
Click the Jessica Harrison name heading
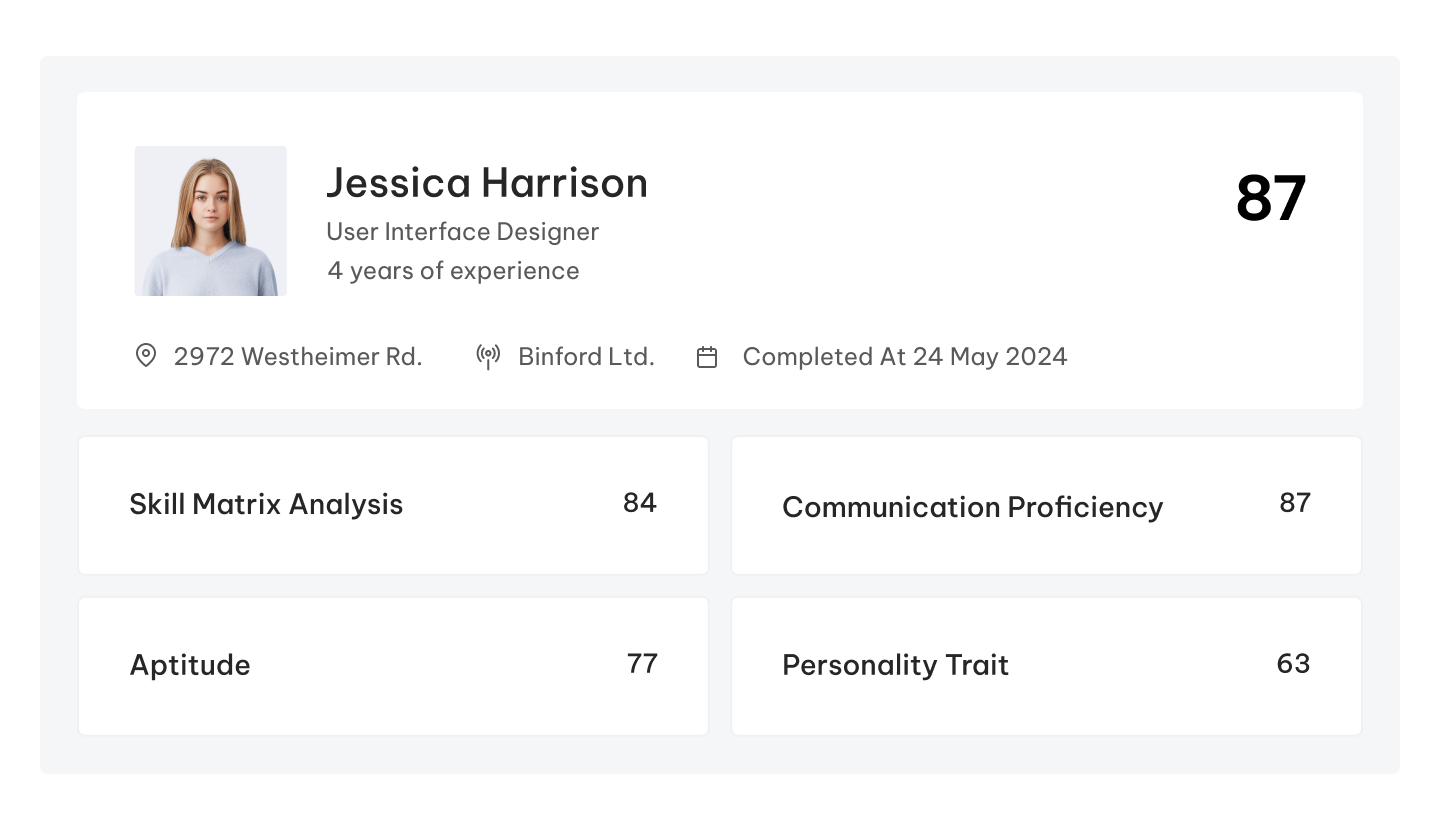pos(487,183)
